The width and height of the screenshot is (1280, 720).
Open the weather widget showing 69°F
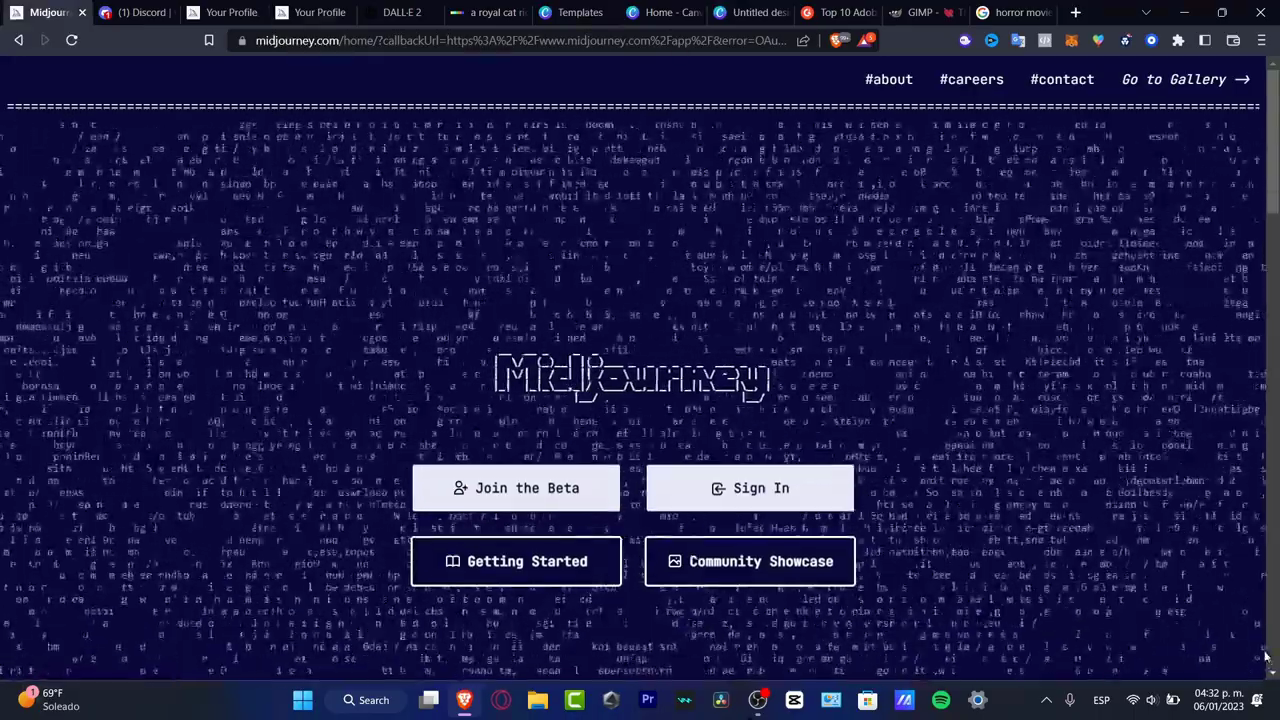click(x=48, y=700)
